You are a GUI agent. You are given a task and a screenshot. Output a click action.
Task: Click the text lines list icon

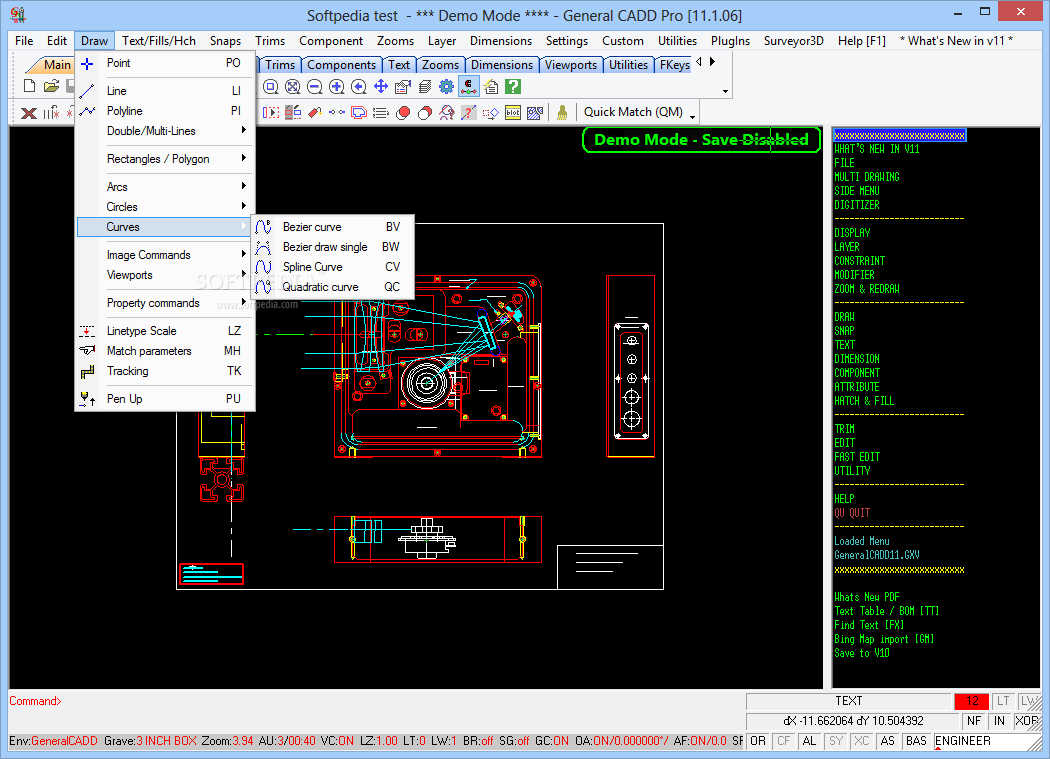click(380, 113)
